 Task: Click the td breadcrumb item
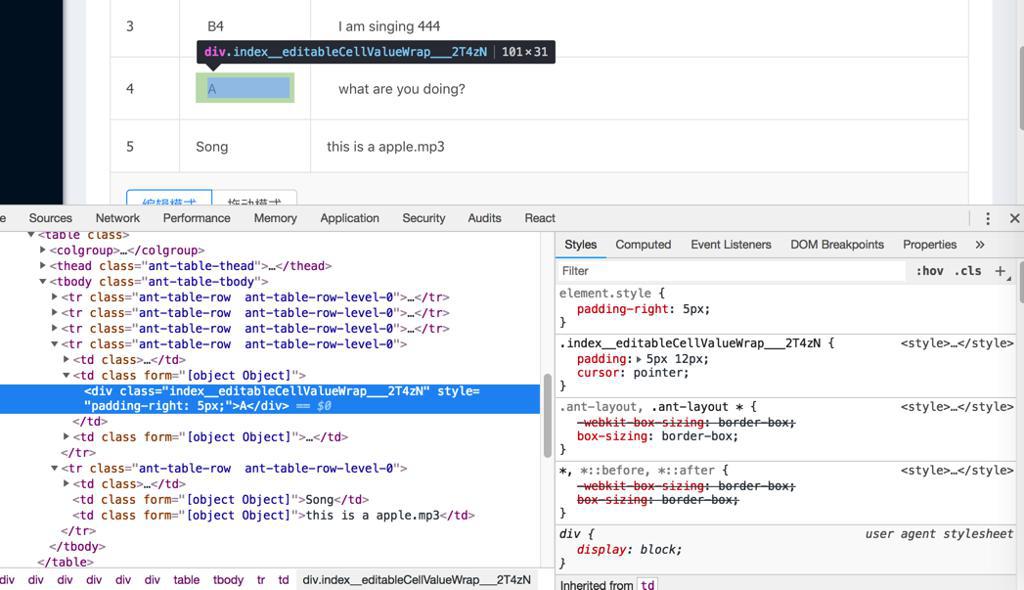283,580
